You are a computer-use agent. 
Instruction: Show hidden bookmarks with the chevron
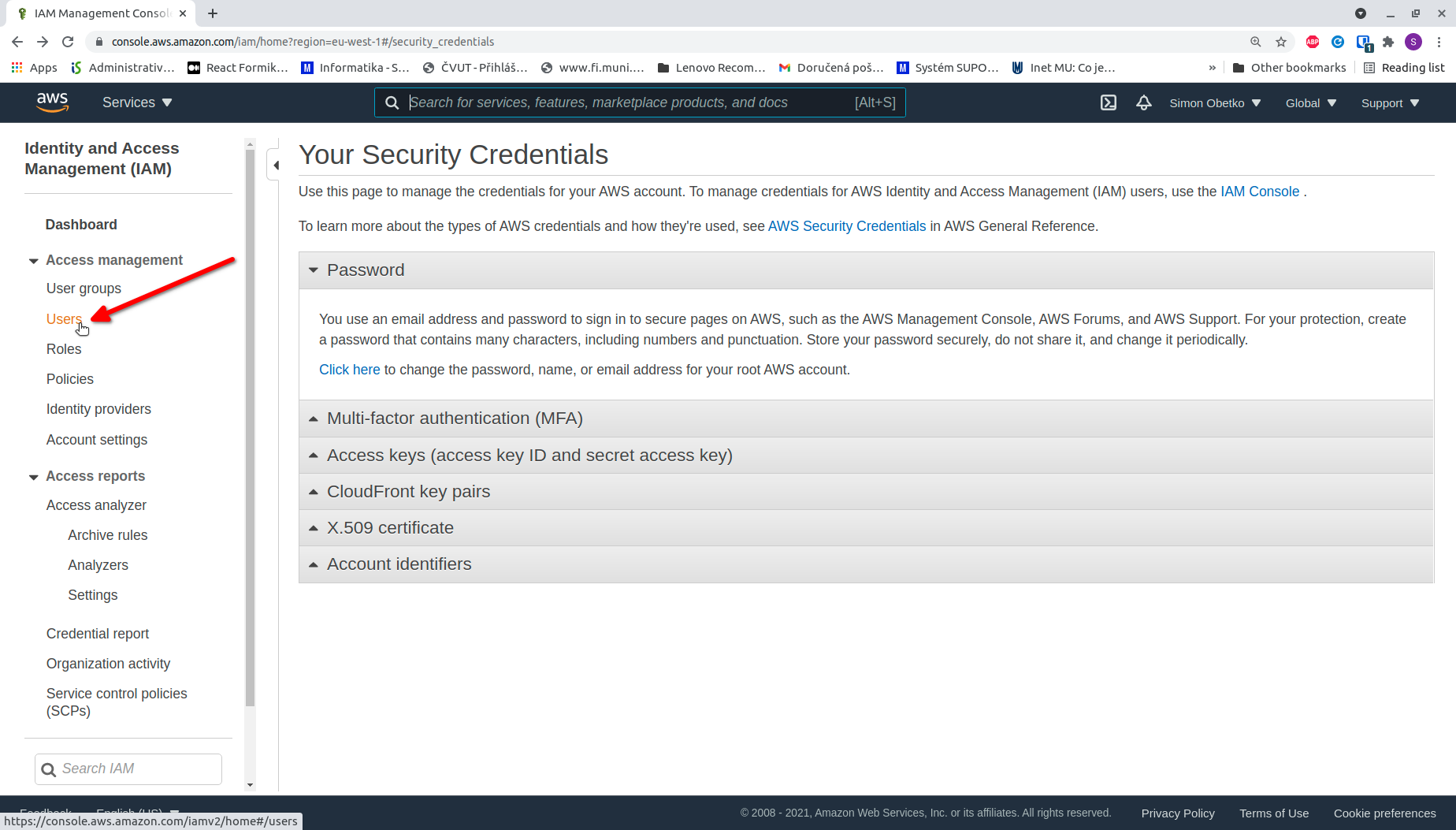click(1212, 68)
